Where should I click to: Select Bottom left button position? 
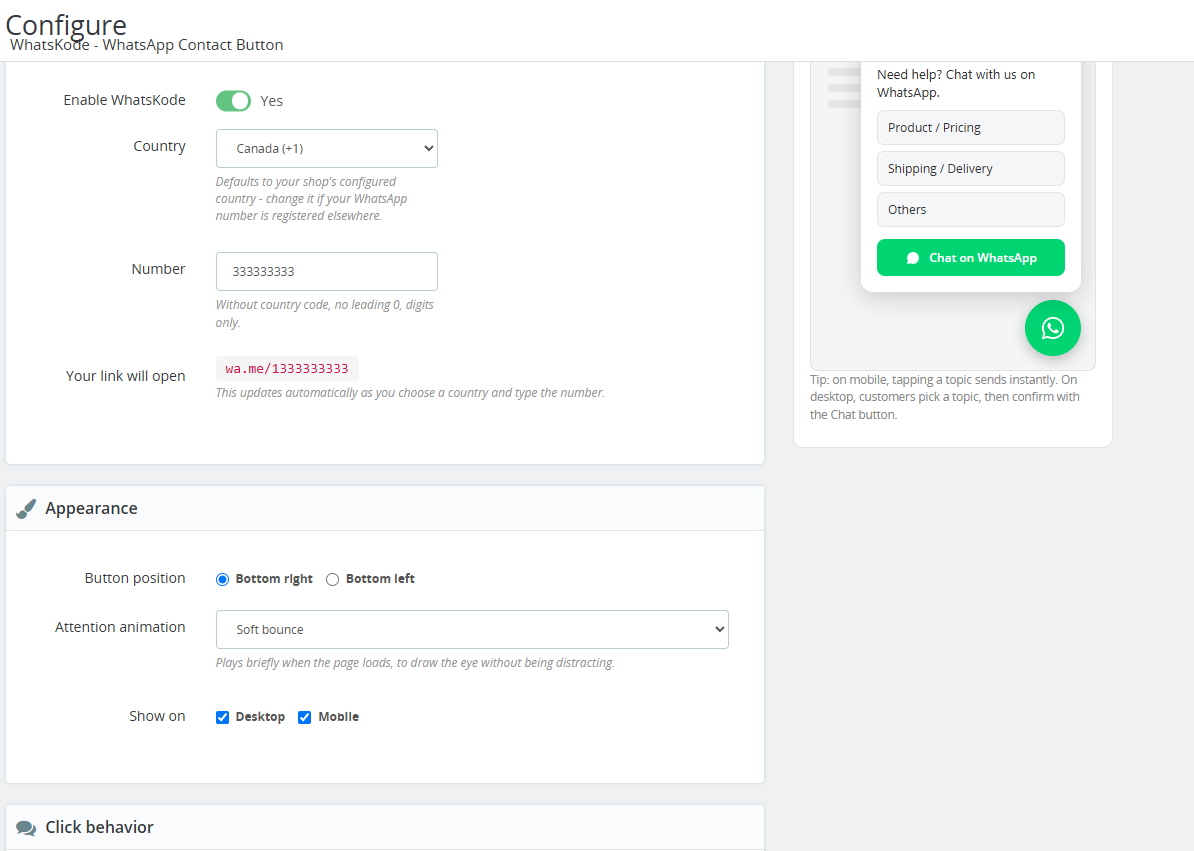click(x=332, y=579)
